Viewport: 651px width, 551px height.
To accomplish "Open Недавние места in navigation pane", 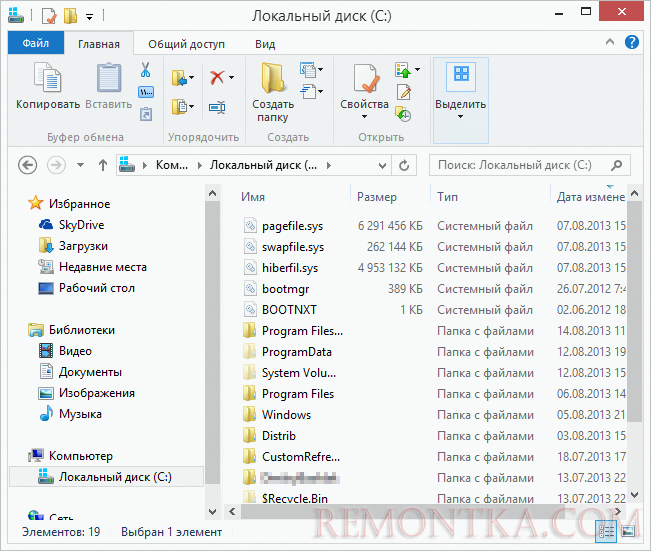I will [103, 267].
